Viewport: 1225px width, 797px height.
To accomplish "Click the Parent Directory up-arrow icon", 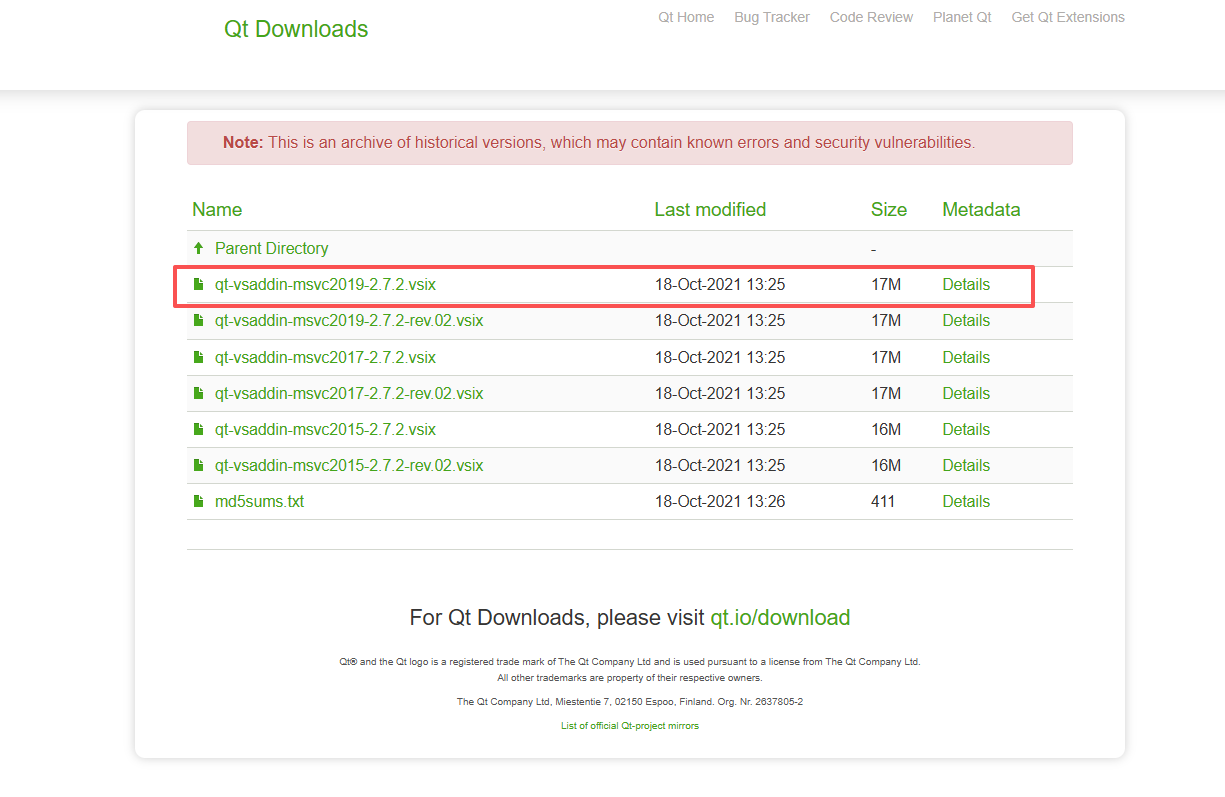I will coord(198,248).
